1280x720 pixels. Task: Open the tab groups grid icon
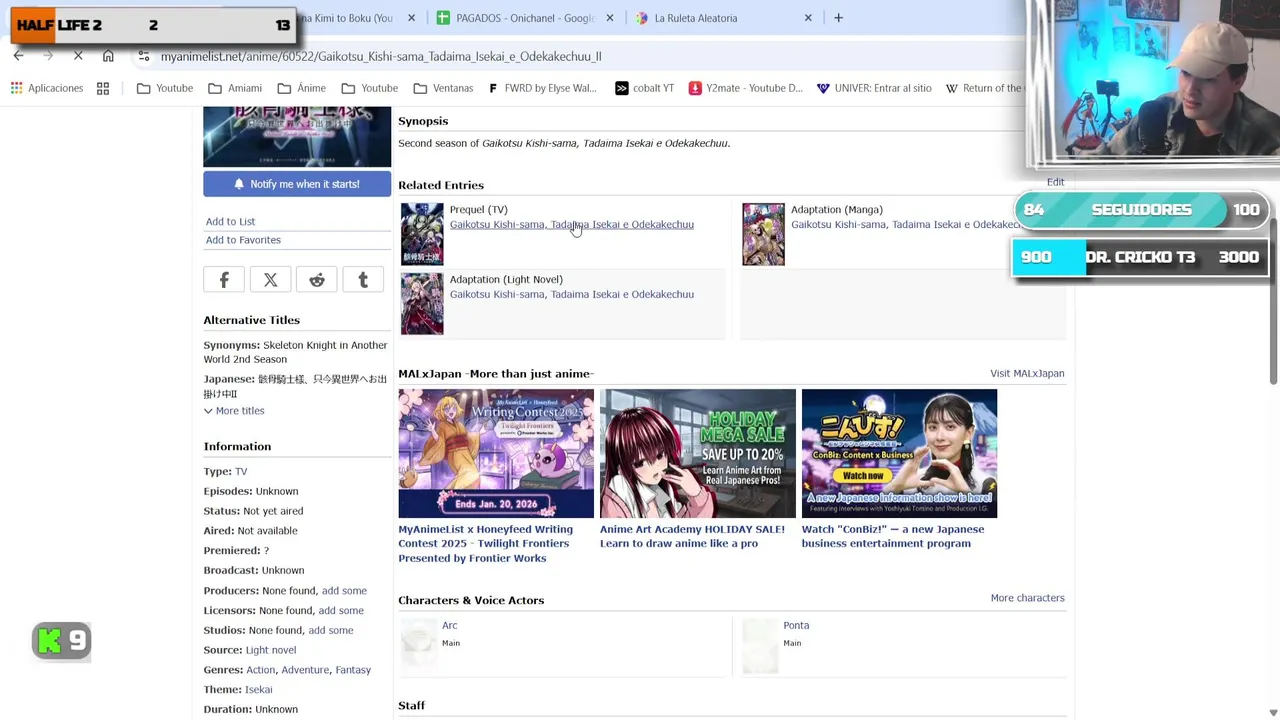coord(103,88)
